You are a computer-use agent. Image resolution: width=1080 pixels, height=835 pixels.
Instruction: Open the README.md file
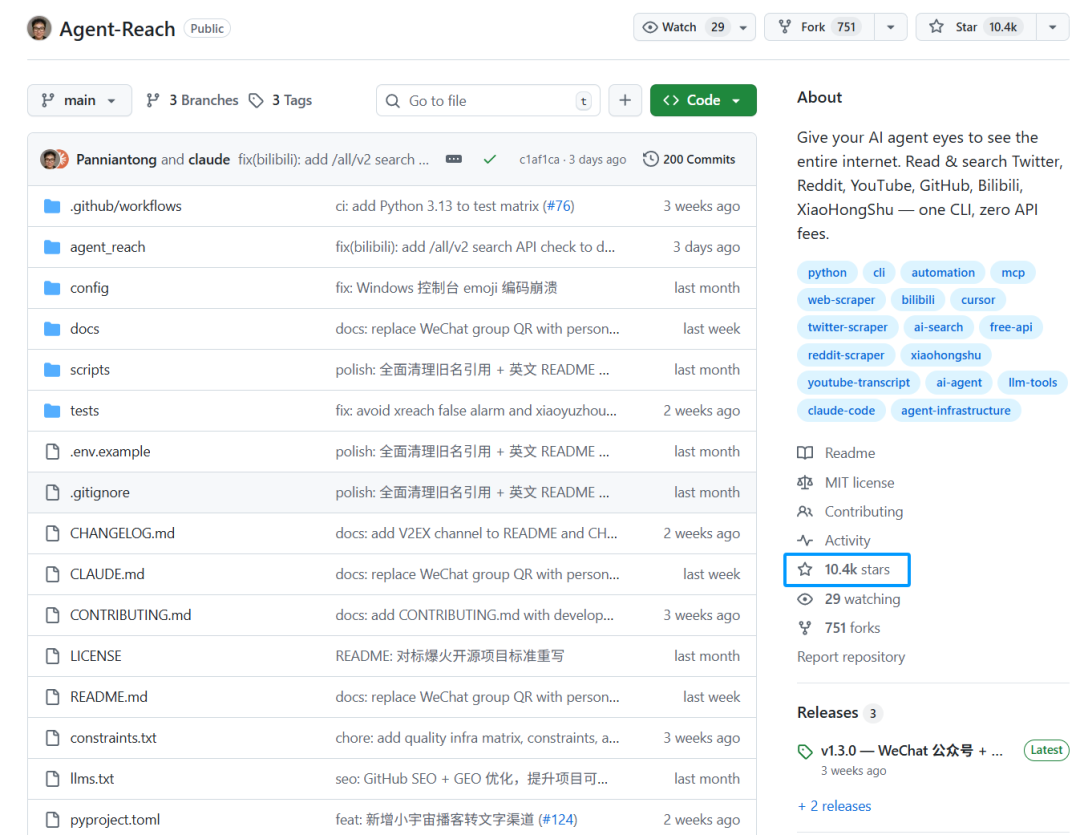pos(108,697)
